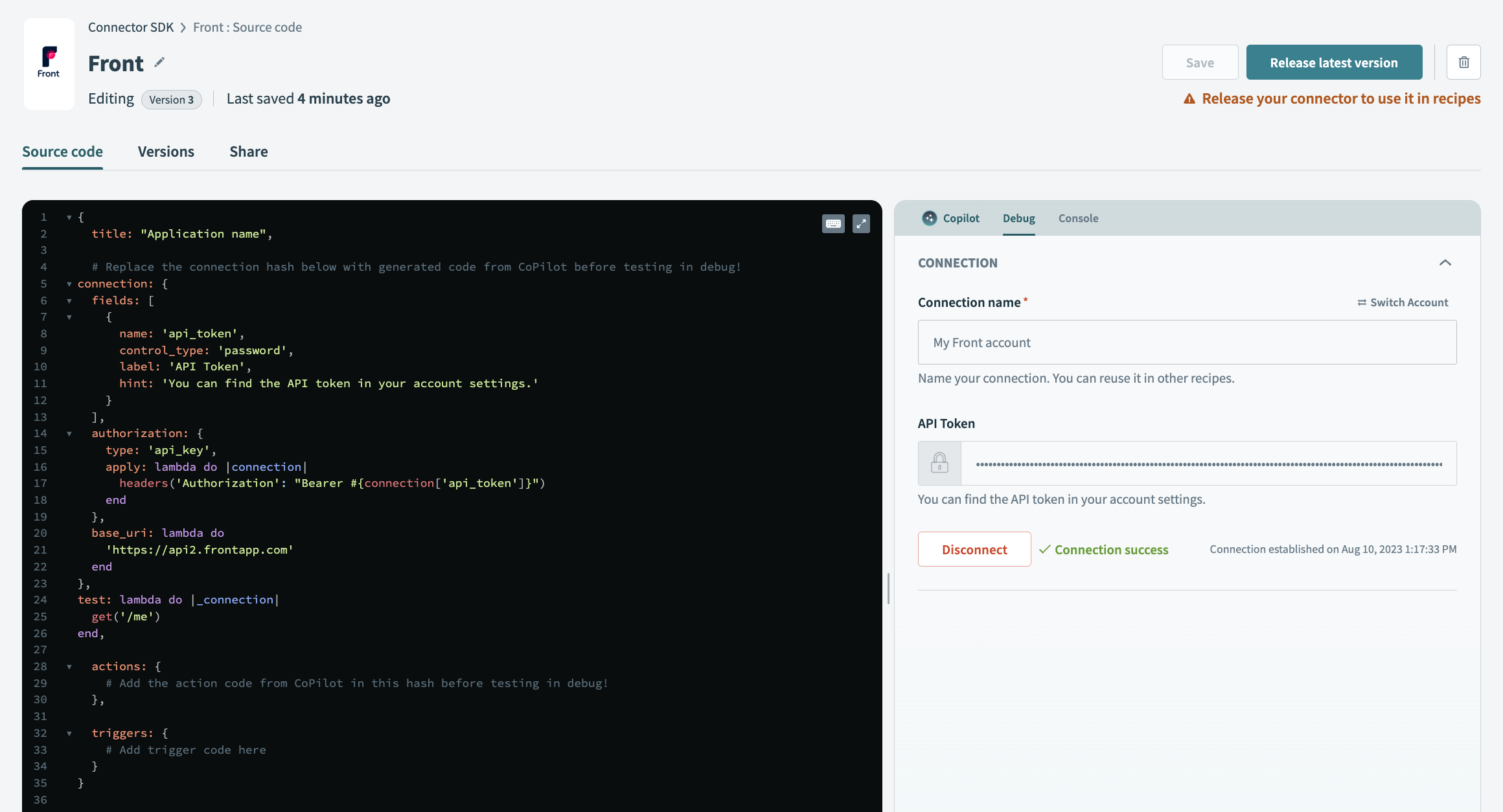Viewport: 1503px width, 812px height.
Task: Click the trash can delete icon
Action: click(1463, 62)
